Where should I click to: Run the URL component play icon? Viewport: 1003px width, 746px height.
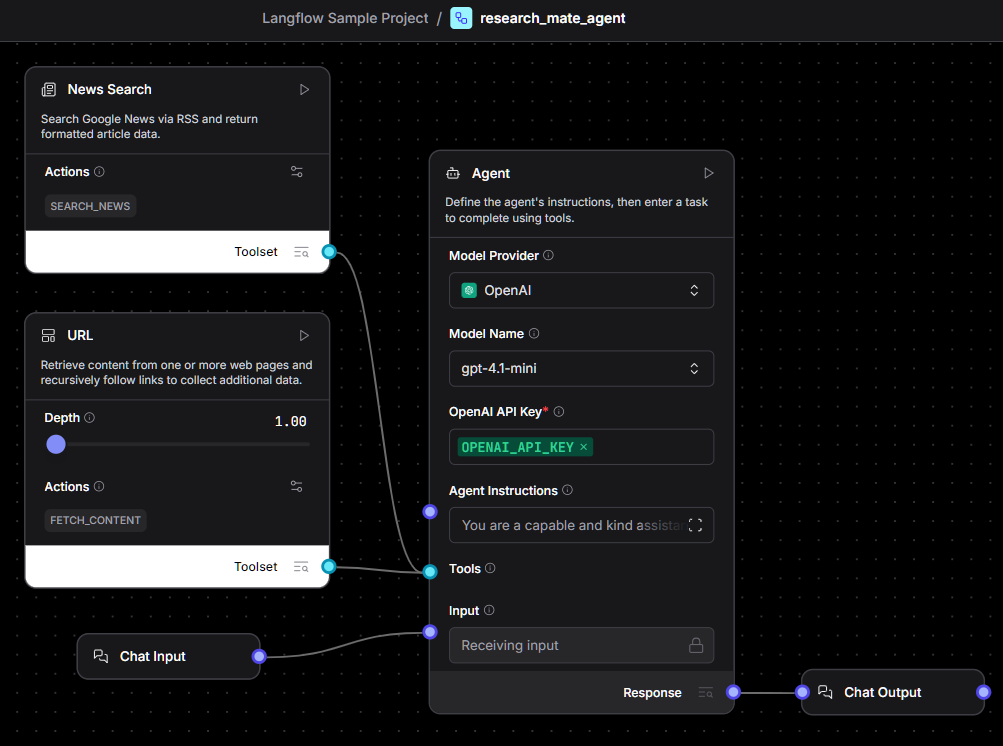click(305, 336)
